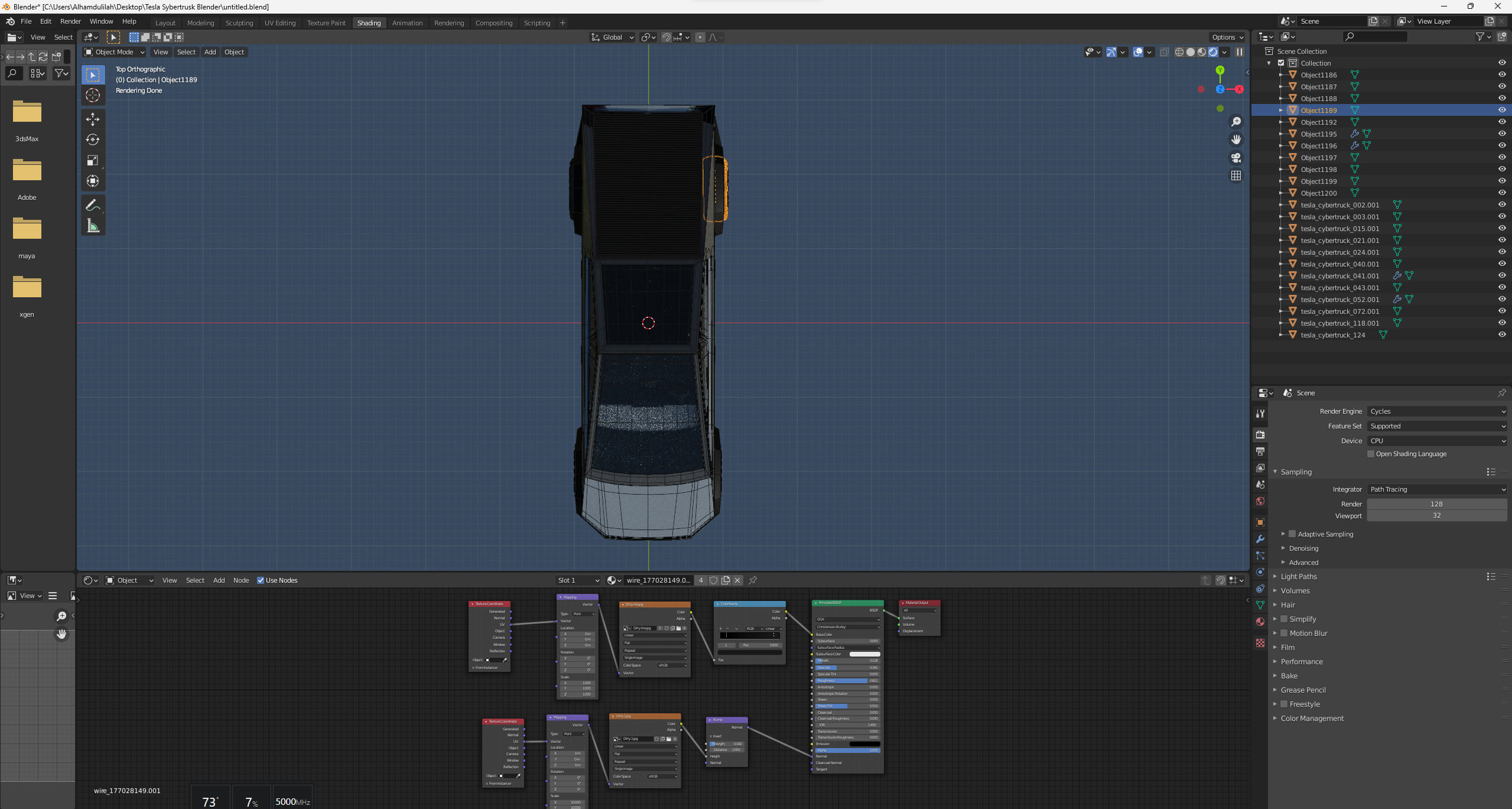The image size is (1512, 809).
Task: Select the 3D Cursor tool
Action: (x=93, y=95)
